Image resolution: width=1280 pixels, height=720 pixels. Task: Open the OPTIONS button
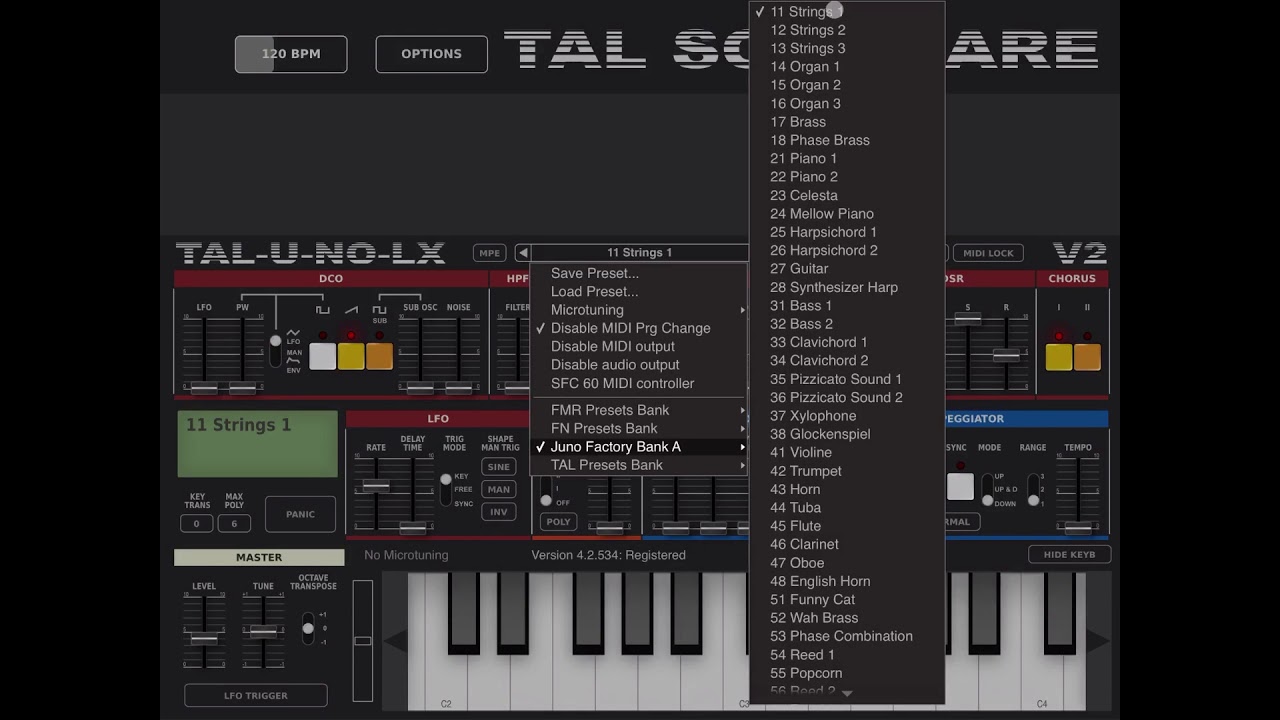[432, 54]
